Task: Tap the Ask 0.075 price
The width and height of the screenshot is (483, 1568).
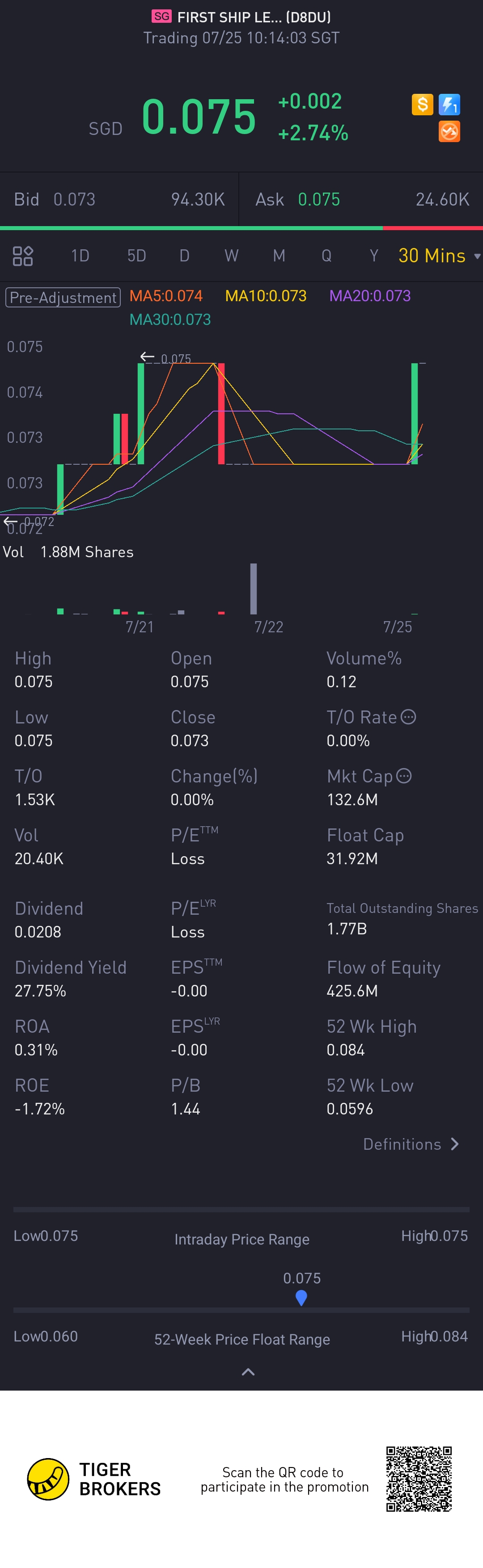Action: pos(318,199)
